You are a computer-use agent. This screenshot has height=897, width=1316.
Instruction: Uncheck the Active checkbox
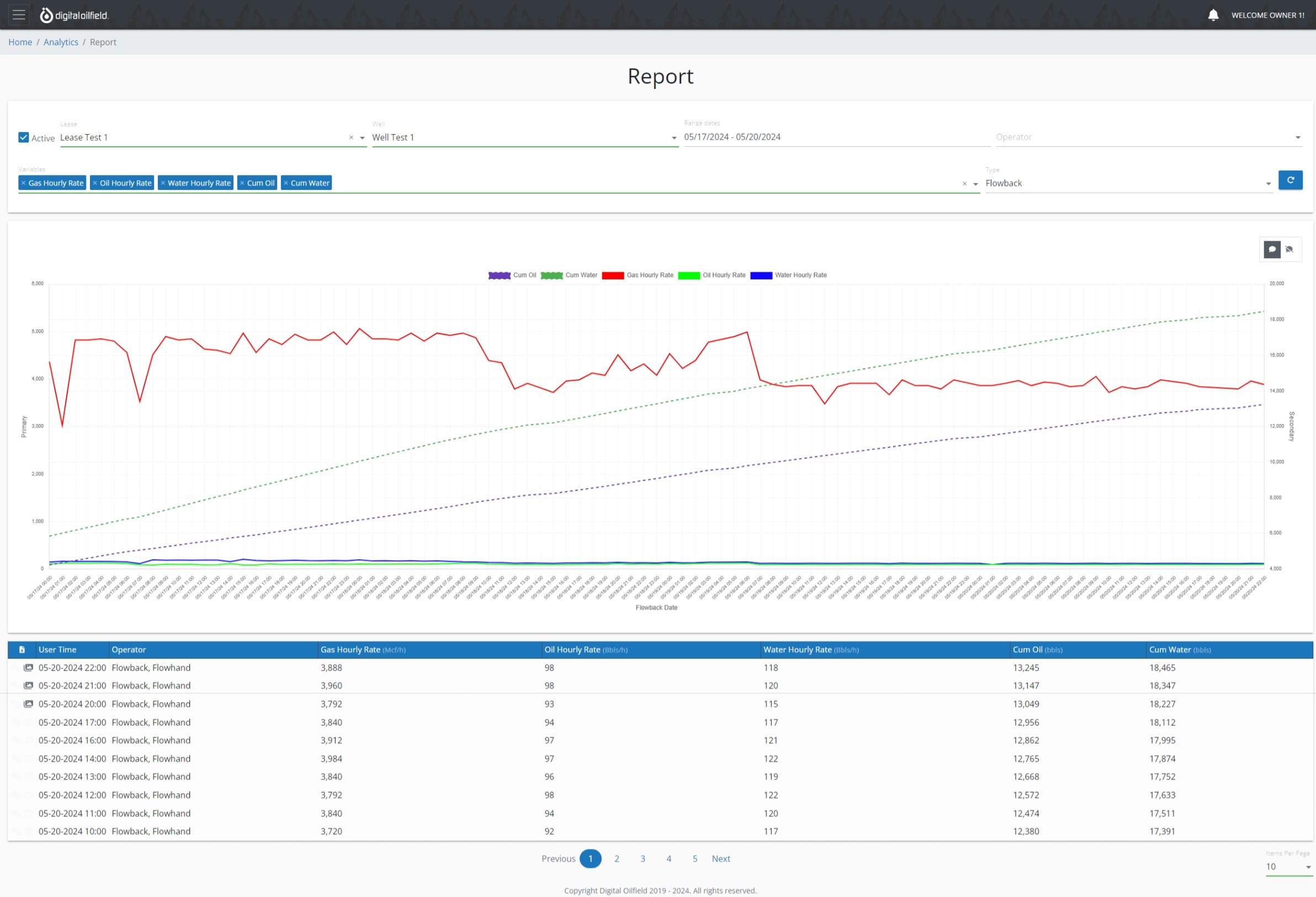pos(23,137)
